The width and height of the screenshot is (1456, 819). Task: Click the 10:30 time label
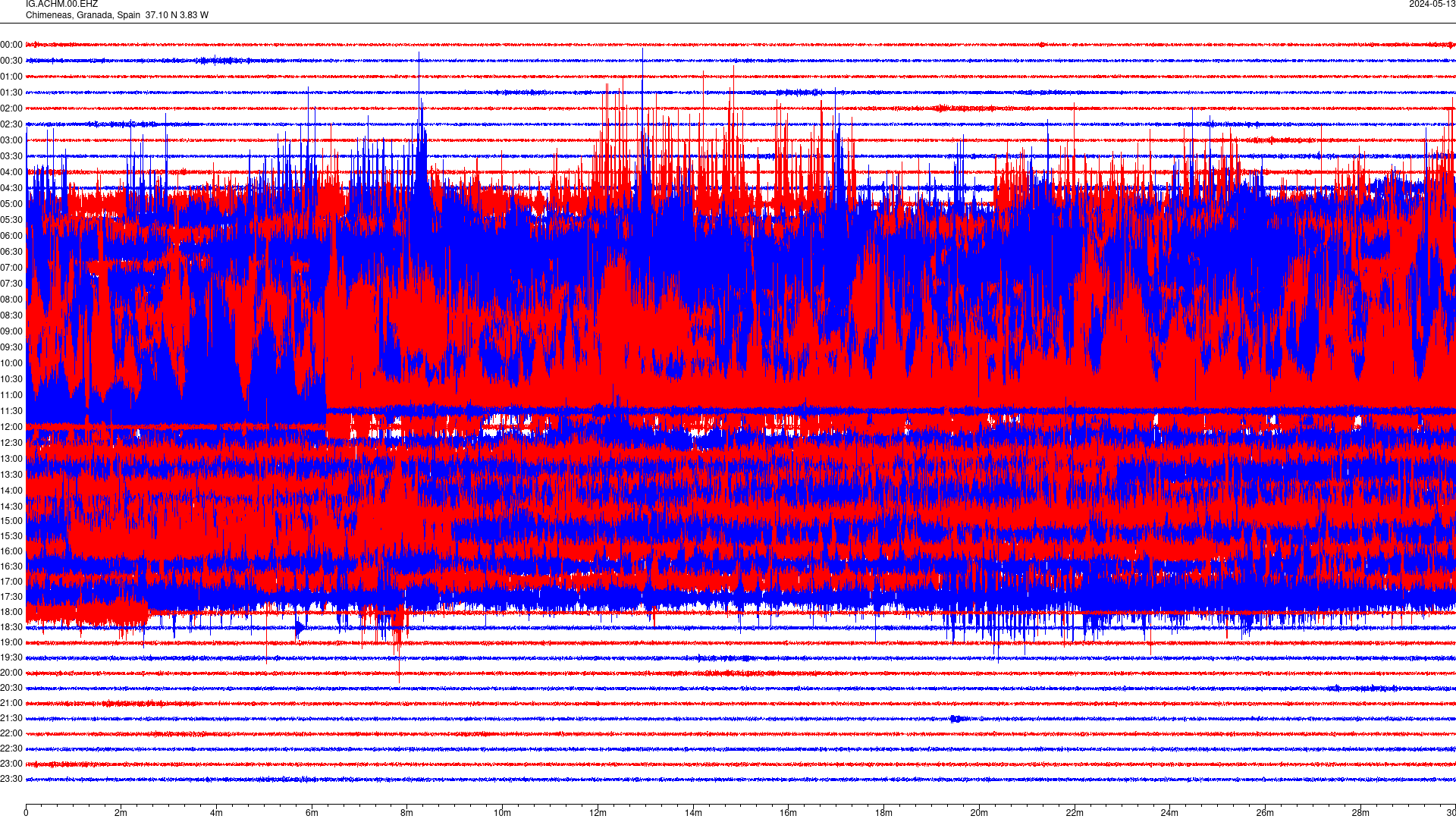[11, 379]
